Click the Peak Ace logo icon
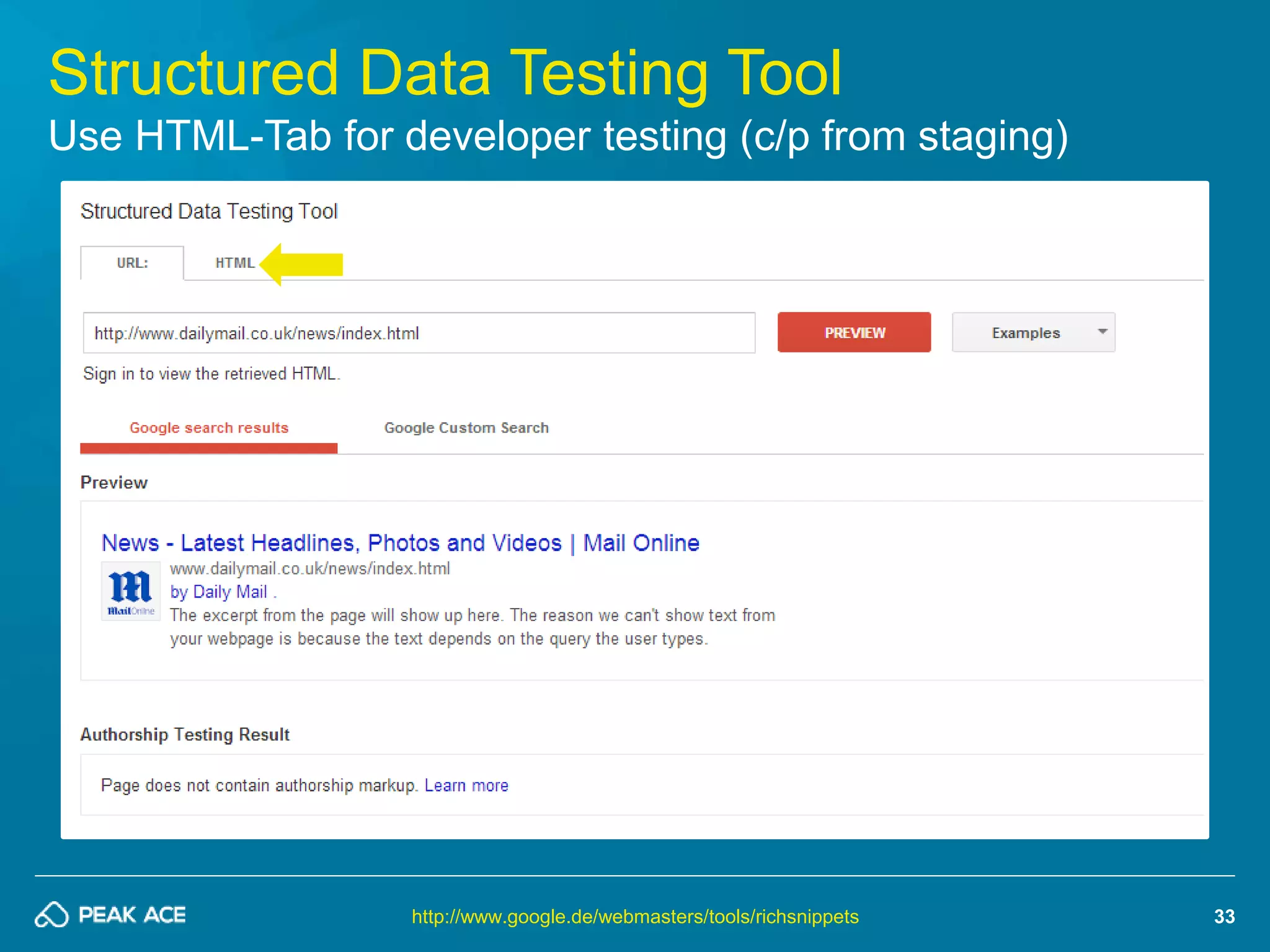This screenshot has width=1270, height=952. tap(51, 915)
